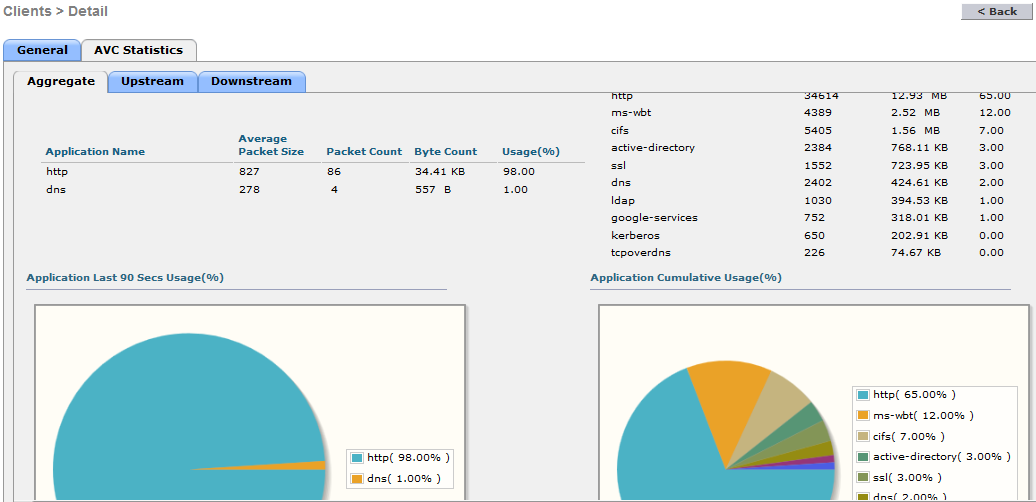This screenshot has height=502, width=1036.
Task: Click the http( 65.00% ) legend color box
Action: tap(863, 395)
